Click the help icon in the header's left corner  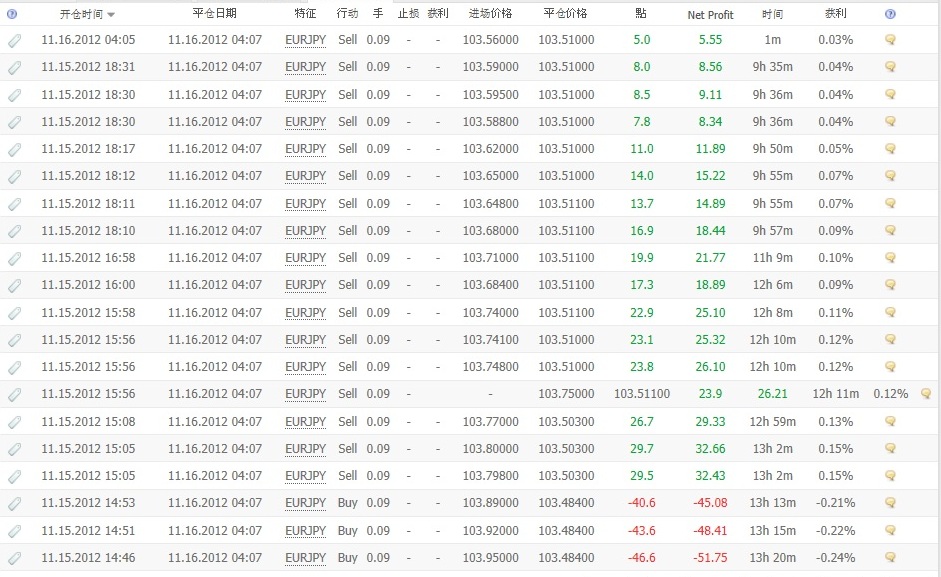(12, 14)
